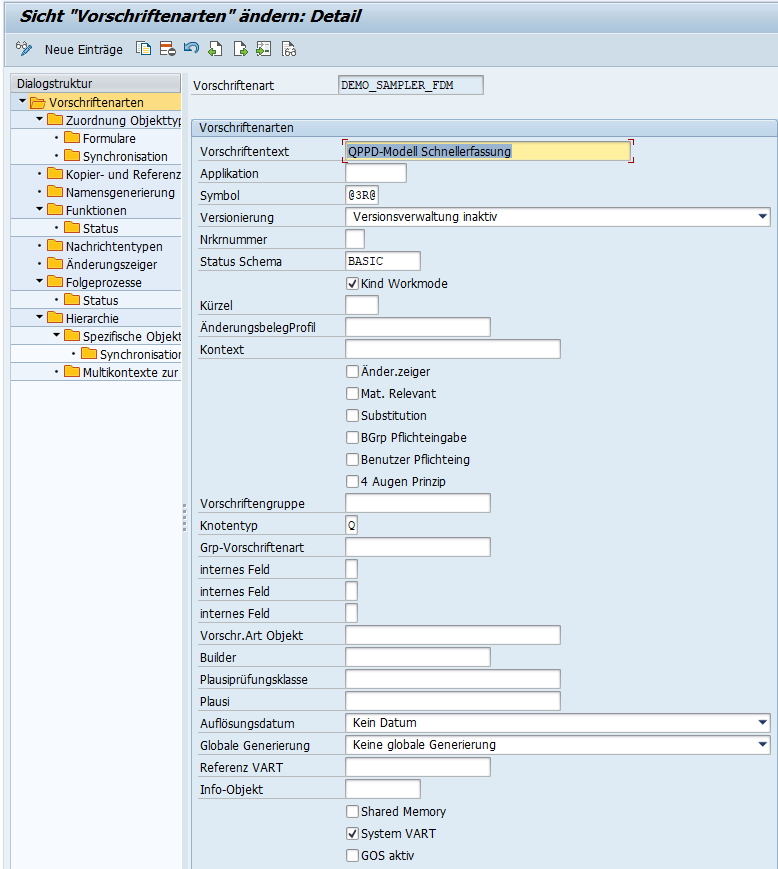
Task: Click the Nachrichtentypen folder icon
Action: (55, 246)
